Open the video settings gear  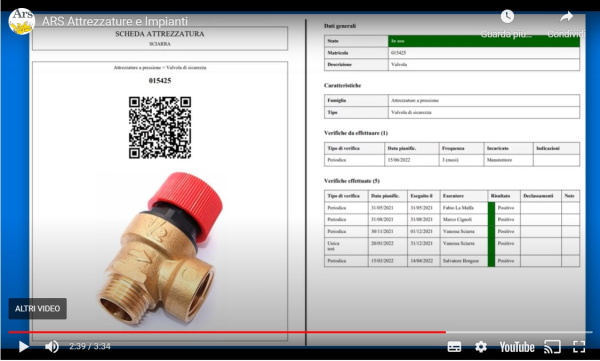click(x=481, y=347)
